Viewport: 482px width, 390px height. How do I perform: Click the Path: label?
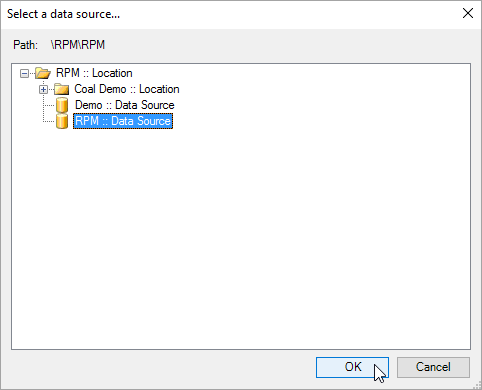[x=25, y=45]
